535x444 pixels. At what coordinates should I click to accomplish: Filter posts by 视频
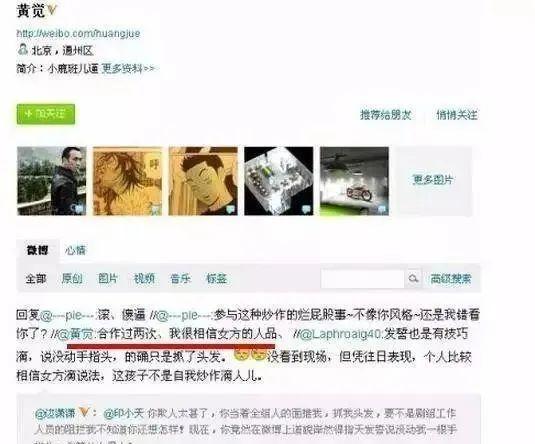click(144, 278)
